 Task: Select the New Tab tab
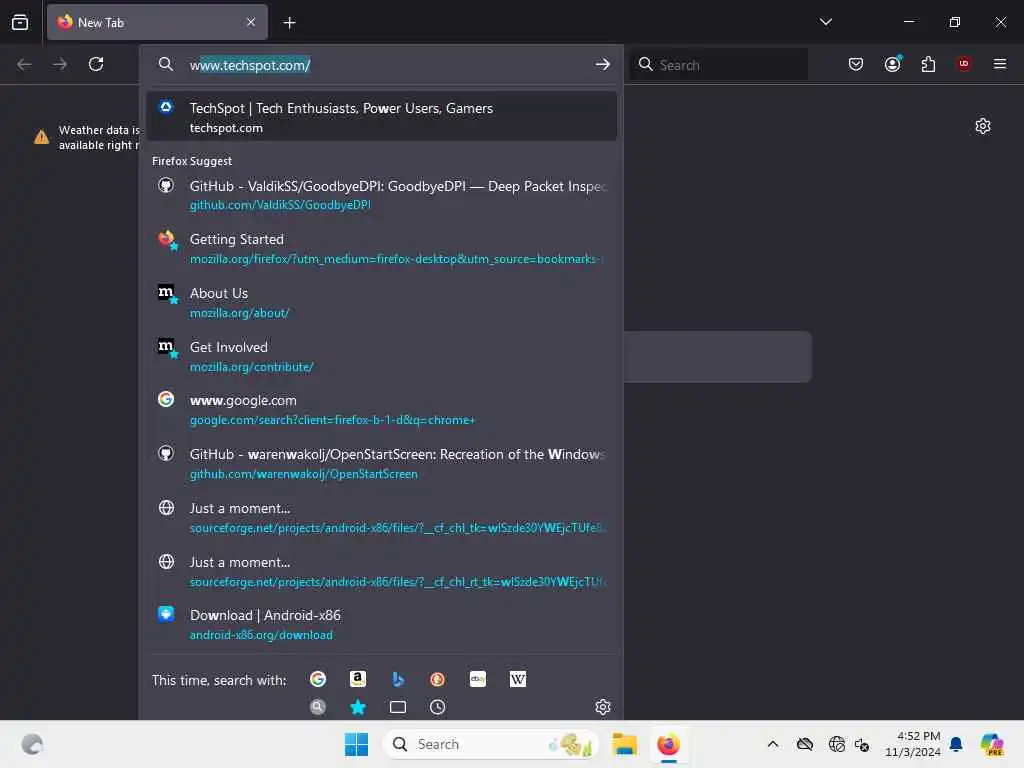tap(157, 22)
